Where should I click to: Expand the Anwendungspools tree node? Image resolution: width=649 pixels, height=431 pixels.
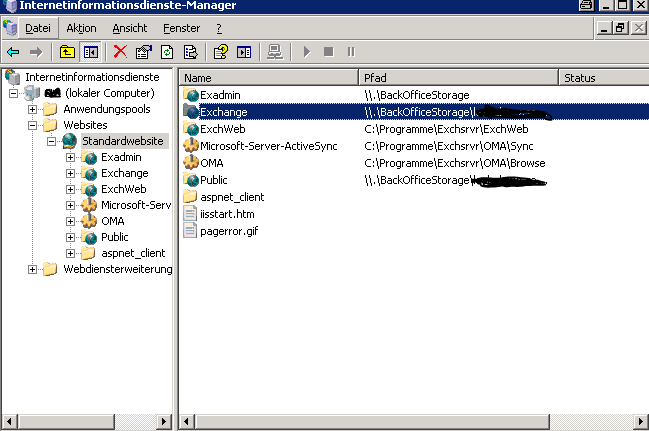[33, 109]
